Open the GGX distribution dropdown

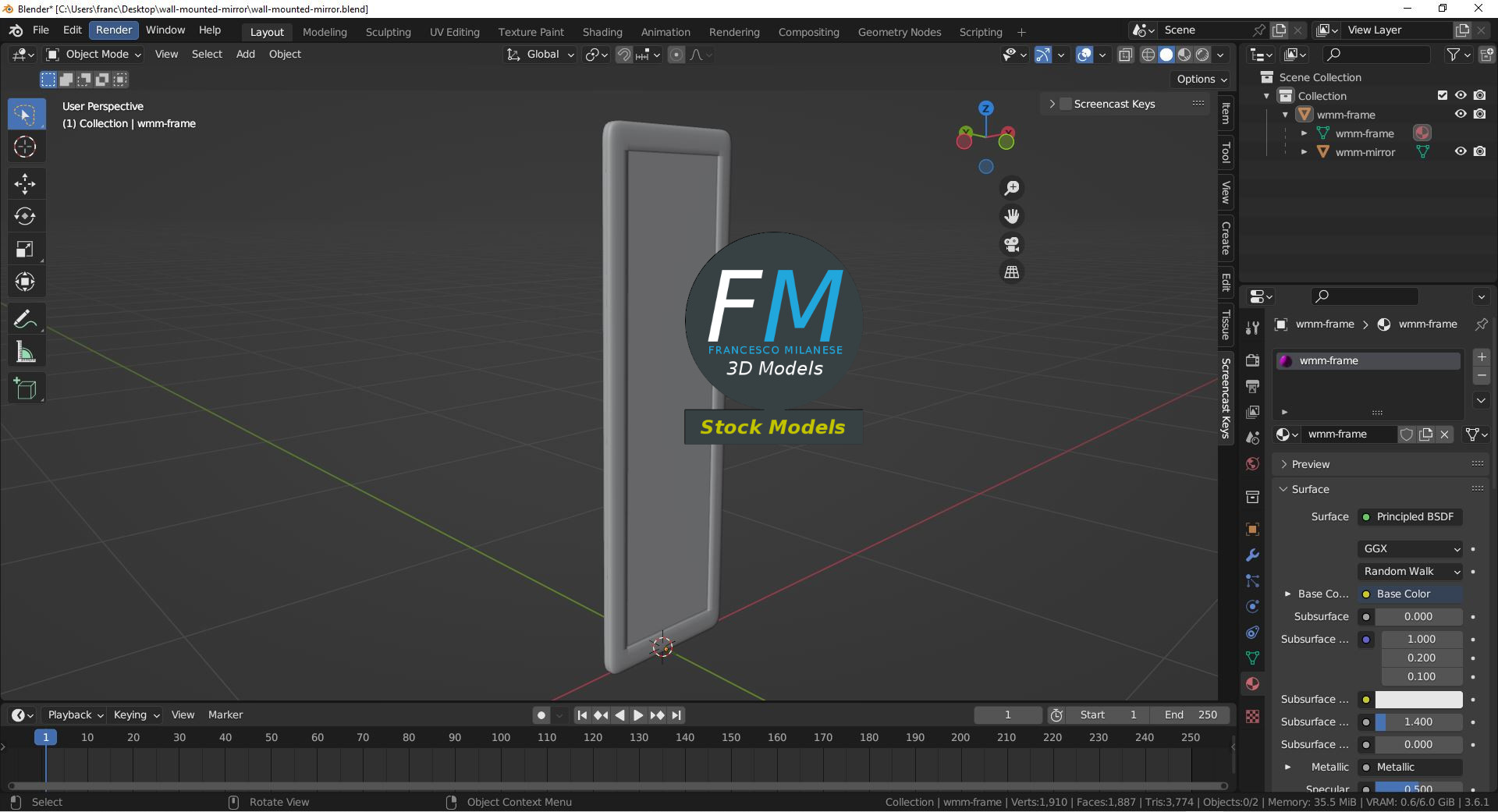1411,549
